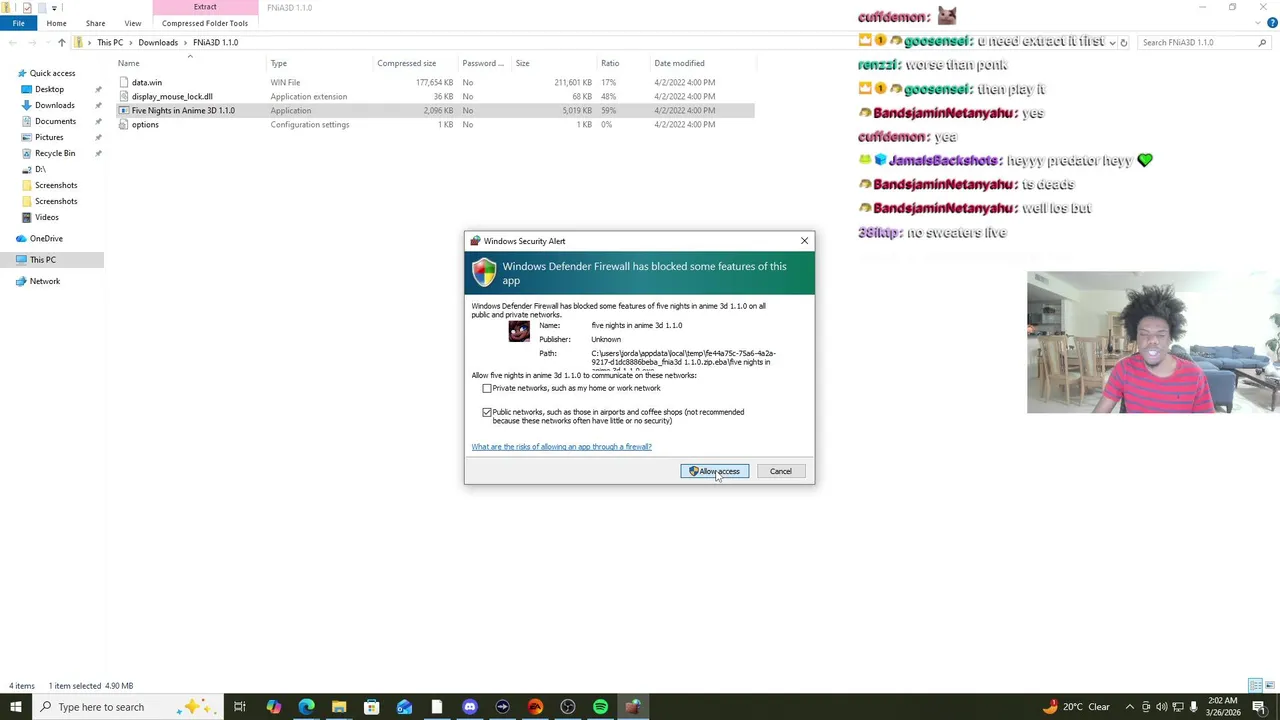1280x720 pixels.
Task: Select the data.win file
Action: [147, 82]
